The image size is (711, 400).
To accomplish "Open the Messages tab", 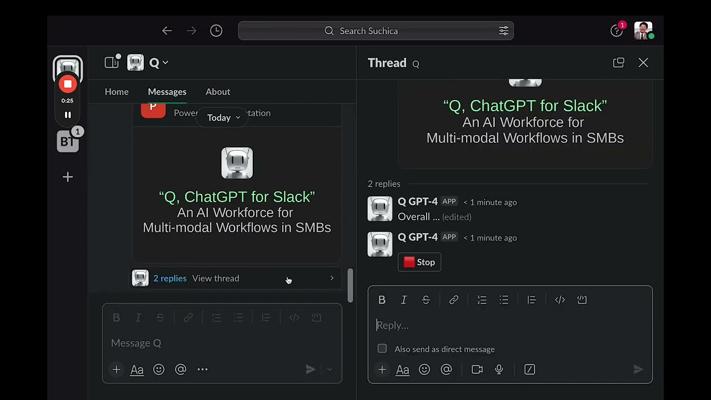I will click(x=167, y=92).
